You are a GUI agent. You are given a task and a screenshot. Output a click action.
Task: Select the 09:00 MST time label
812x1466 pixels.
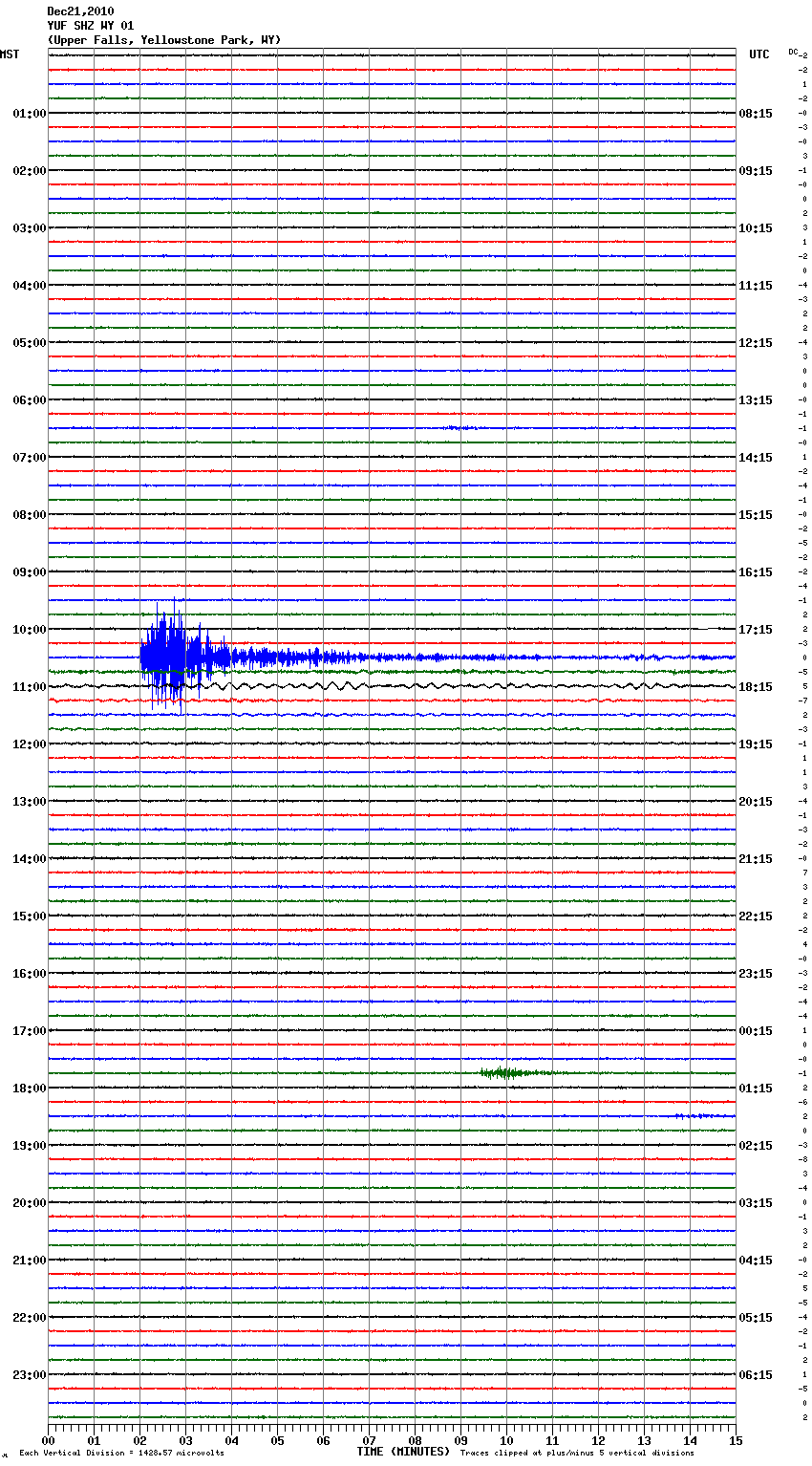[29, 572]
